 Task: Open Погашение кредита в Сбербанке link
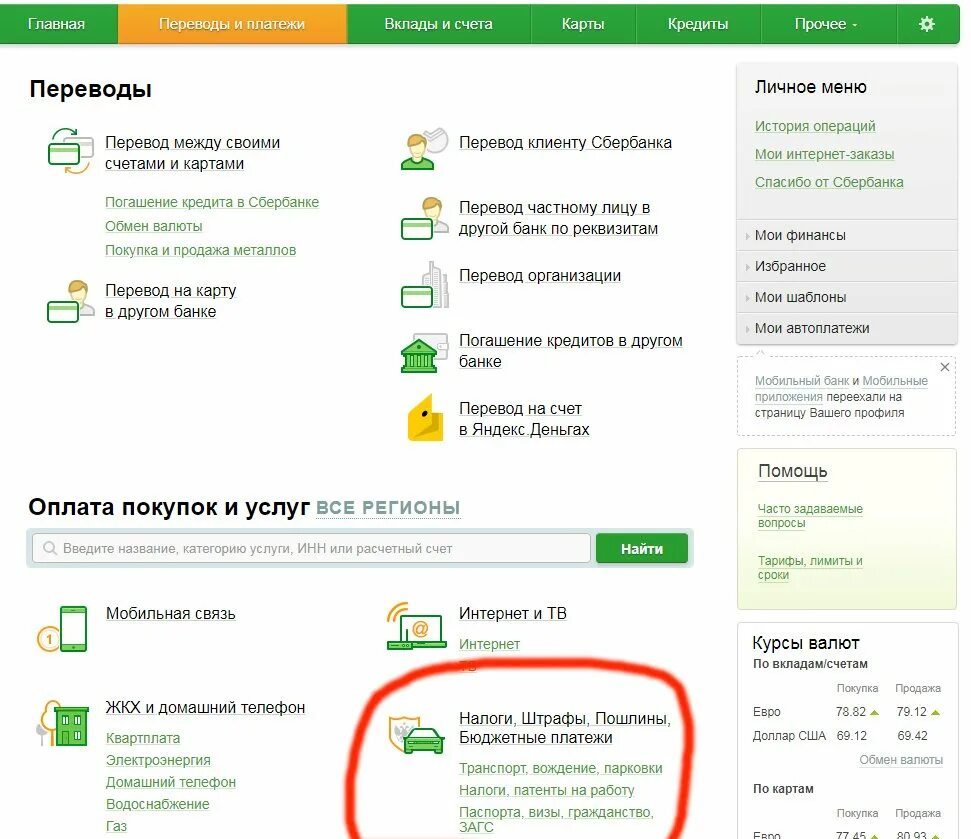coord(212,202)
